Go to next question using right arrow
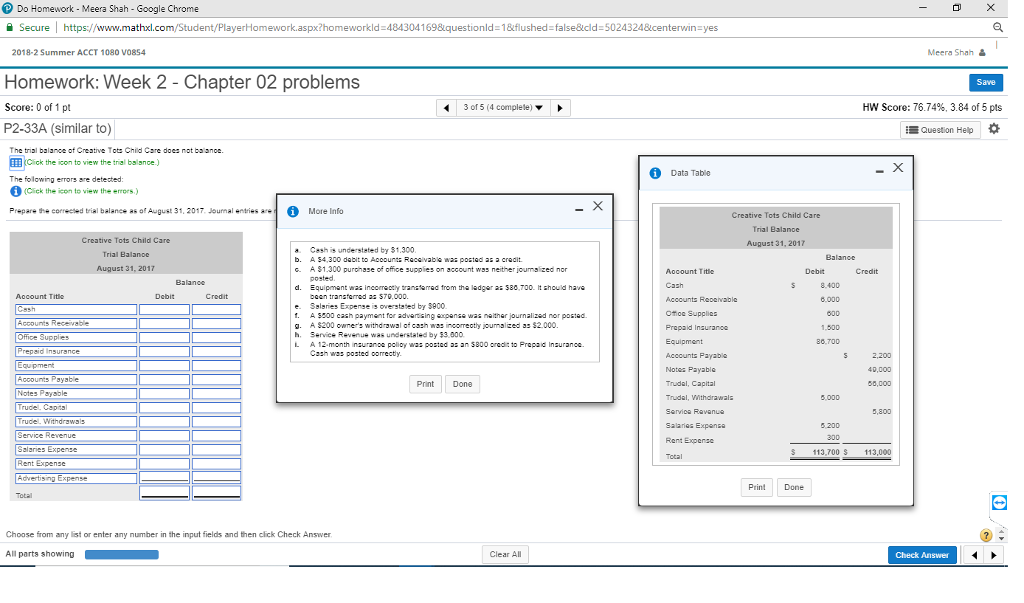This screenshot has height=603, width=1024. tap(560, 108)
